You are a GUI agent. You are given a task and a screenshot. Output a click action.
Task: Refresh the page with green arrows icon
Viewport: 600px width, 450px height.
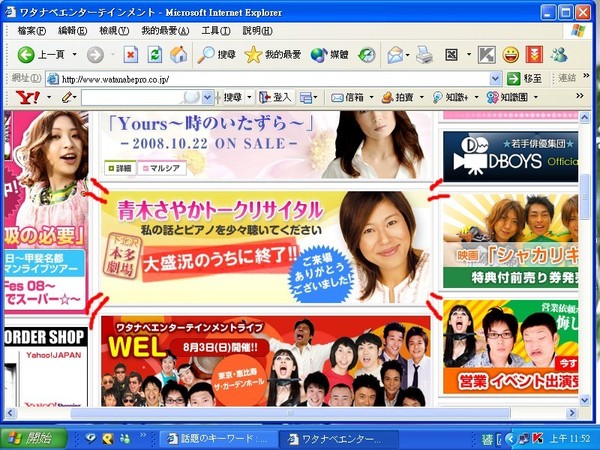pyautogui.click(x=155, y=55)
